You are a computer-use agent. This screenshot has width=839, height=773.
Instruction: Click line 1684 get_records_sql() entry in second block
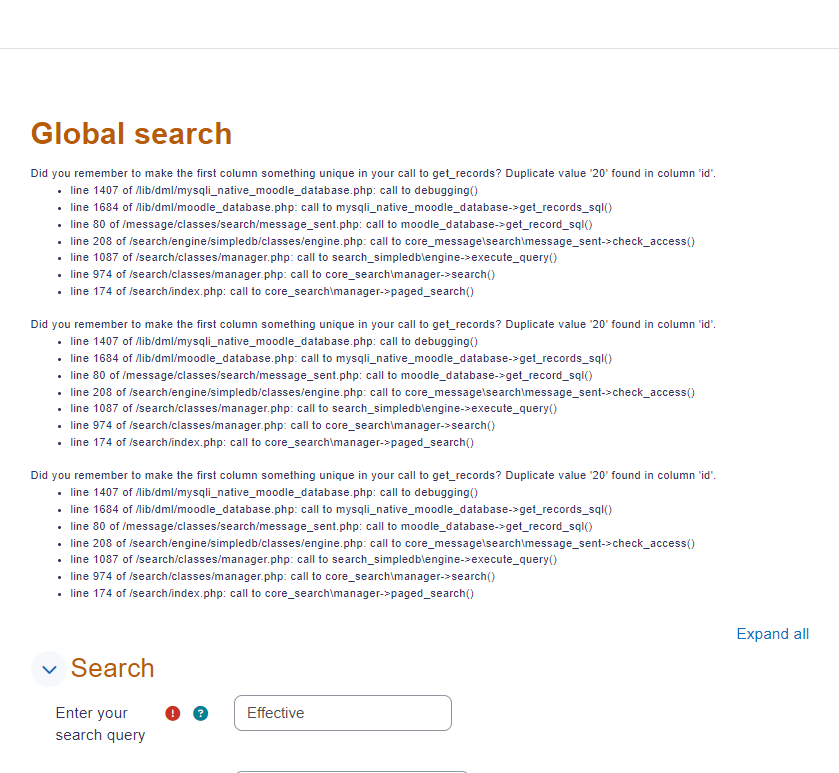click(x=341, y=358)
